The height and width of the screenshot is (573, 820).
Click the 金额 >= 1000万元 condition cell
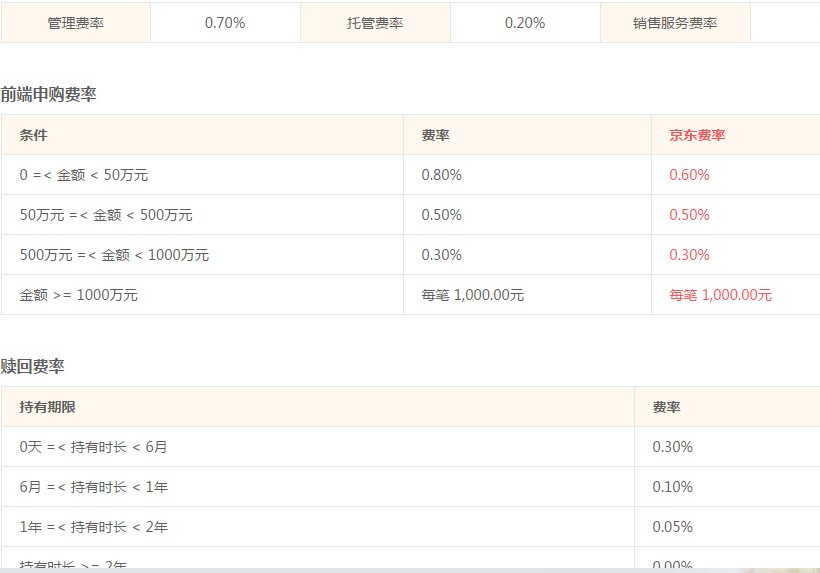[79, 295]
